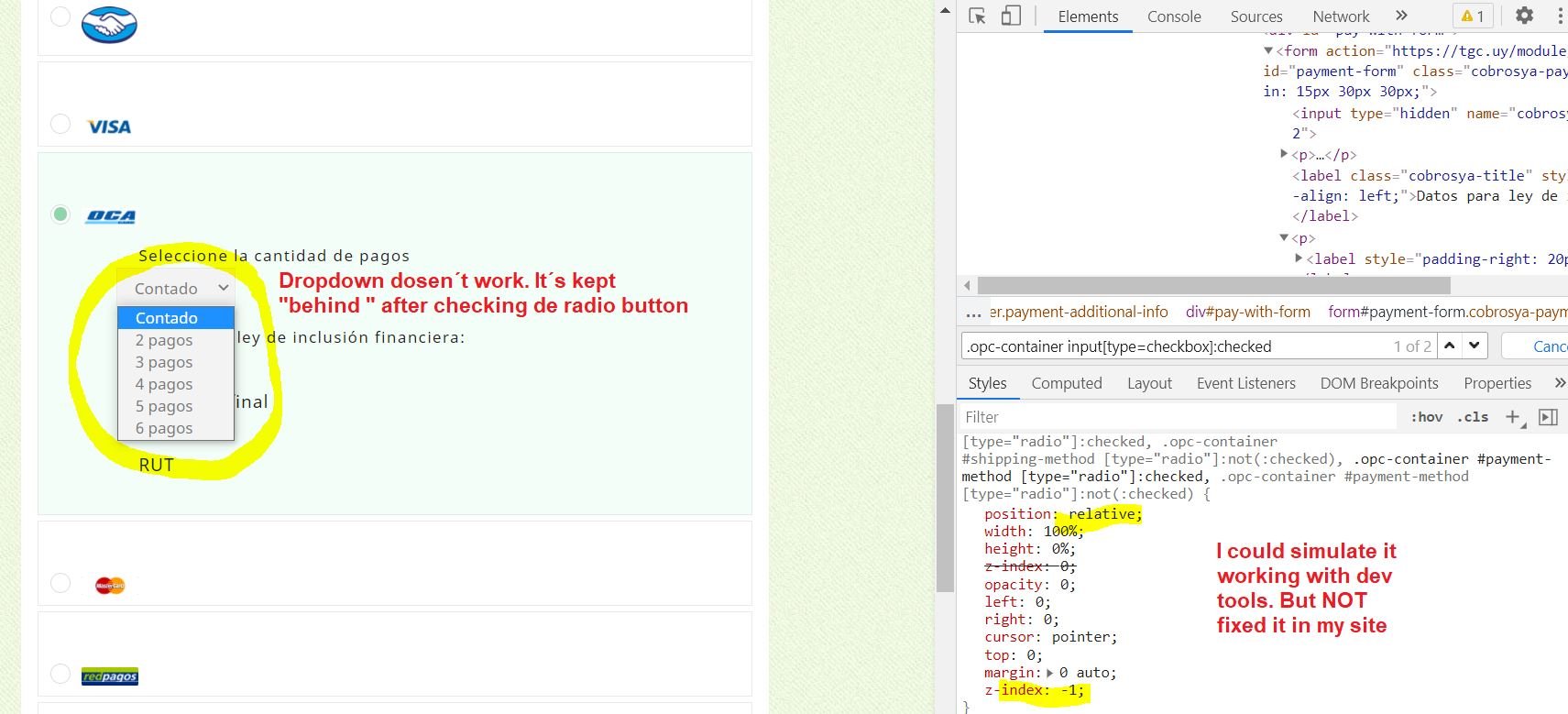Go to next search result arrow
The image size is (1568, 714).
(1474, 346)
